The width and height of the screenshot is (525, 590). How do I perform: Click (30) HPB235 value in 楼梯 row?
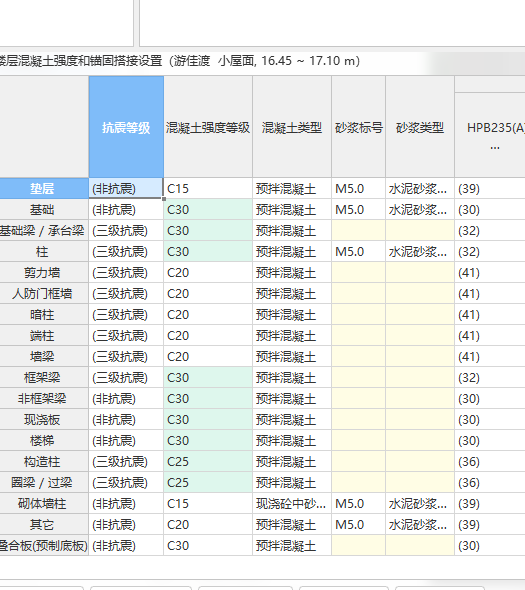click(490, 441)
